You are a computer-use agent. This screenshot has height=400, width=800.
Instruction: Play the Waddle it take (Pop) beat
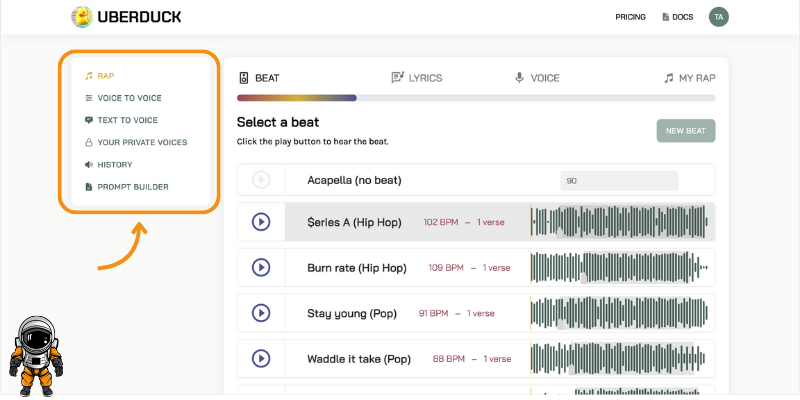click(x=261, y=359)
